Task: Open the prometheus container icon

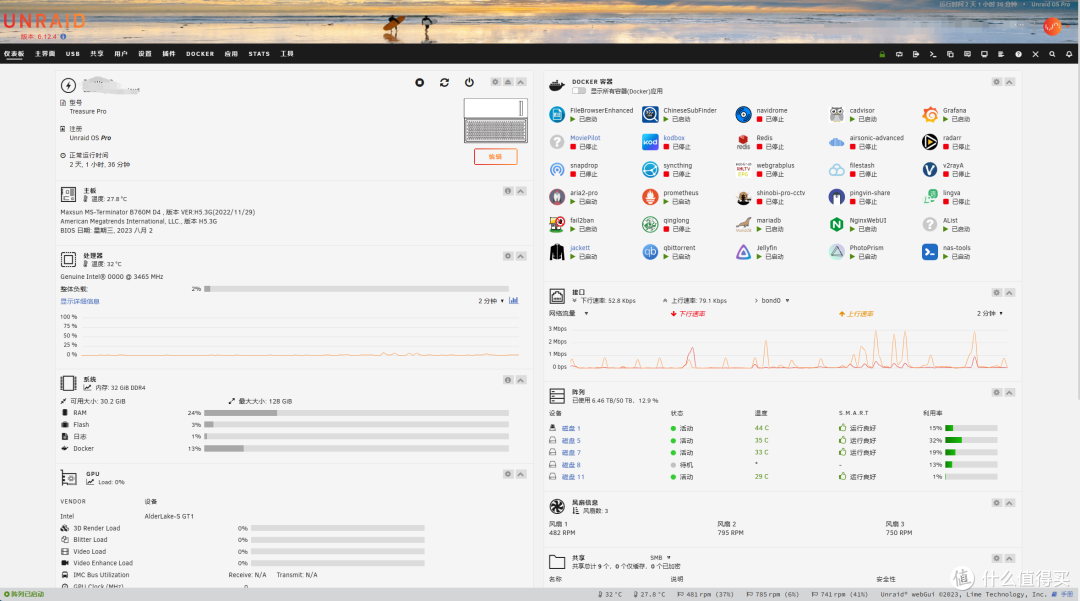Action: tap(650, 197)
